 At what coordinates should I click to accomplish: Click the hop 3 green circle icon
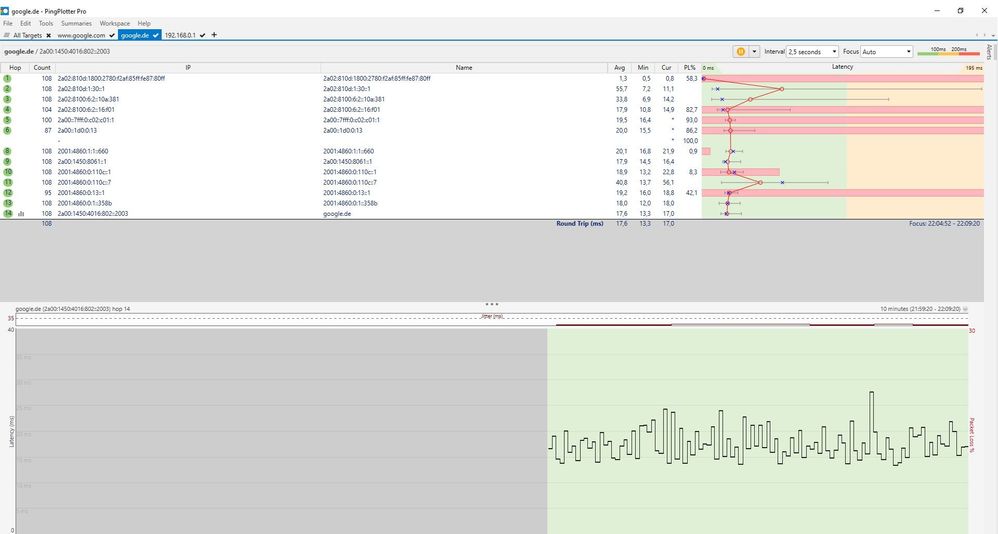click(8, 99)
